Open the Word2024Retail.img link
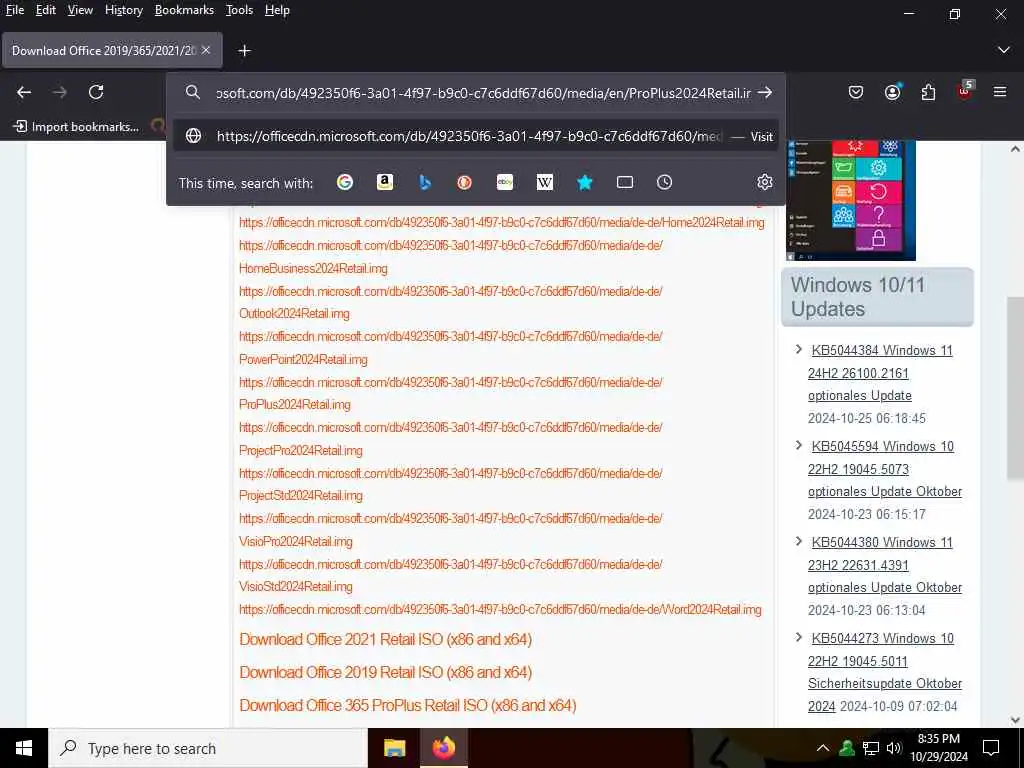This screenshot has width=1024, height=768. tap(500, 609)
